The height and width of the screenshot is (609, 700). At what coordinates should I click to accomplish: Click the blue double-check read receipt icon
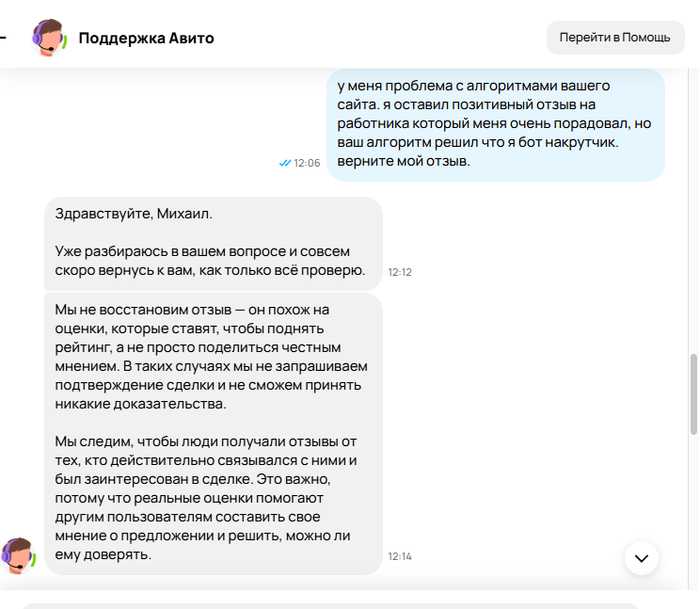285,163
